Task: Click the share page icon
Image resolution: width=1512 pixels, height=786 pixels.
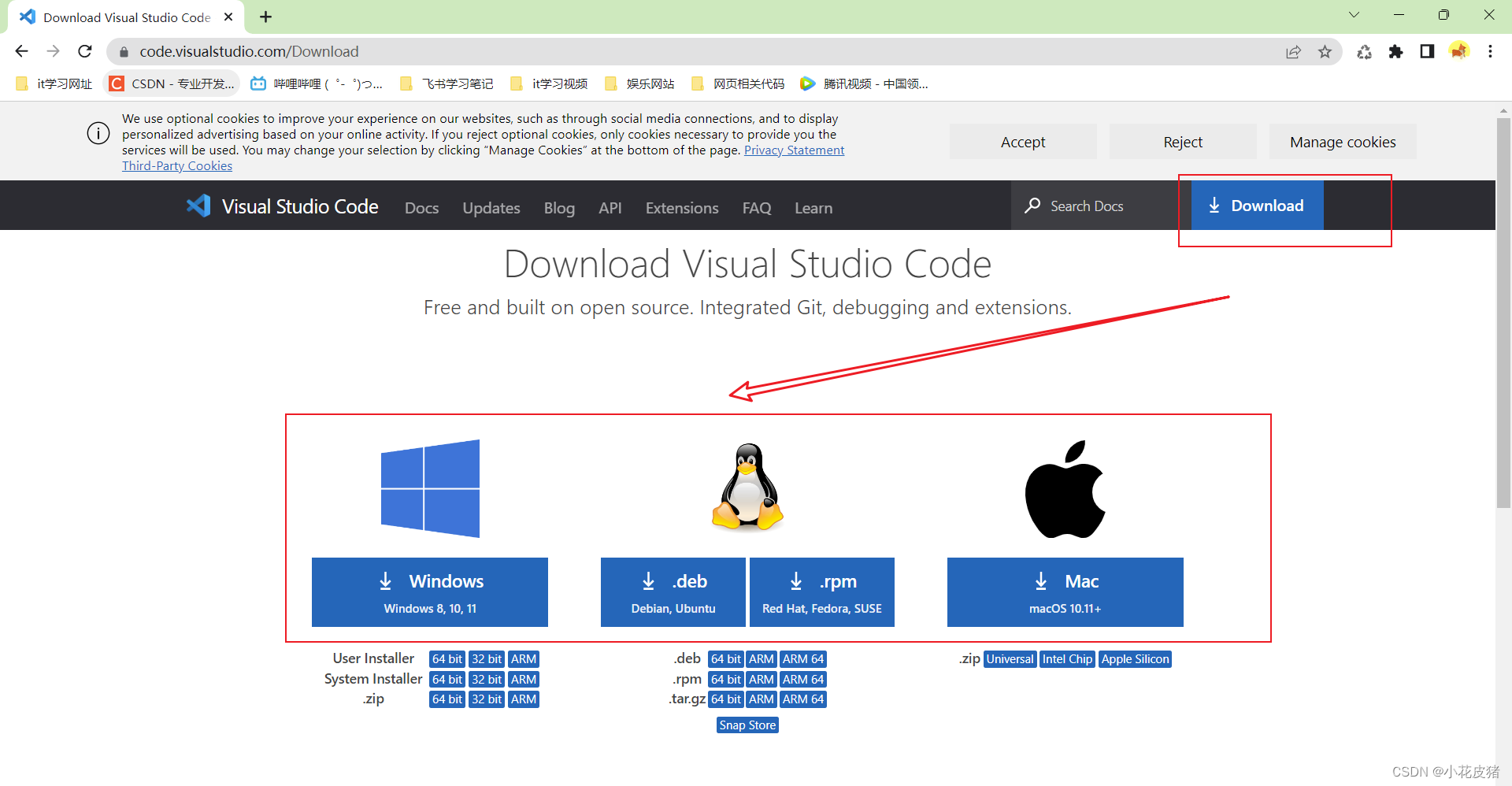Action: (x=1293, y=52)
